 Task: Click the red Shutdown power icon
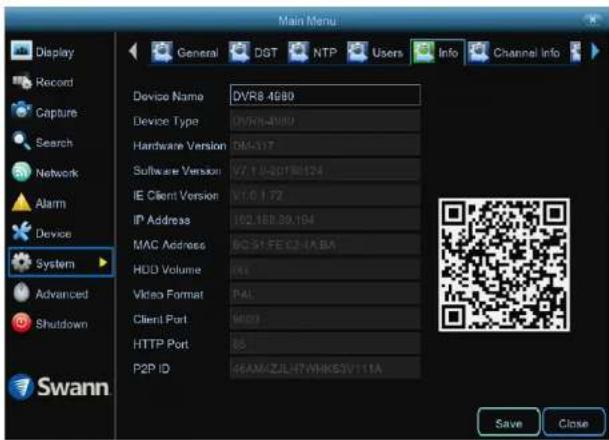coord(21,323)
